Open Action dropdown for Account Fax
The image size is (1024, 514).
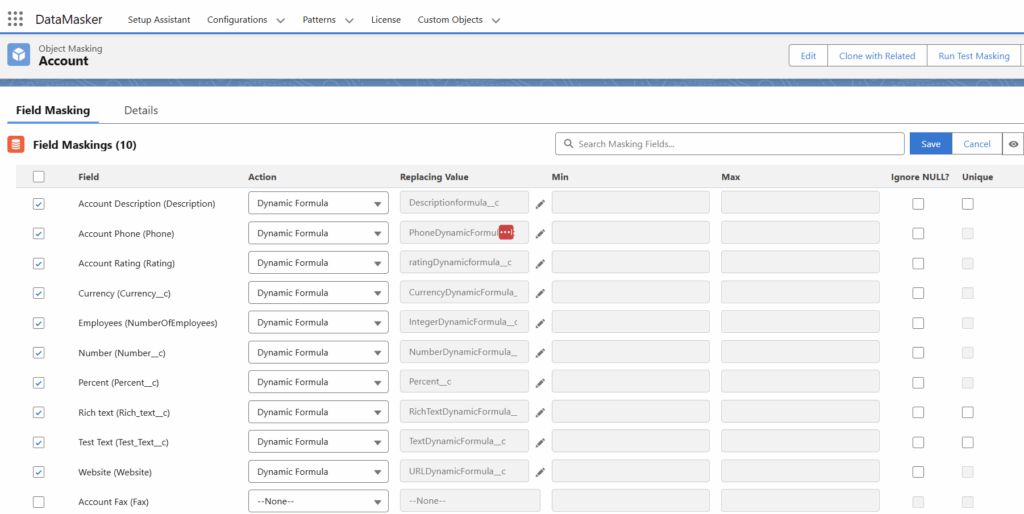click(x=318, y=501)
